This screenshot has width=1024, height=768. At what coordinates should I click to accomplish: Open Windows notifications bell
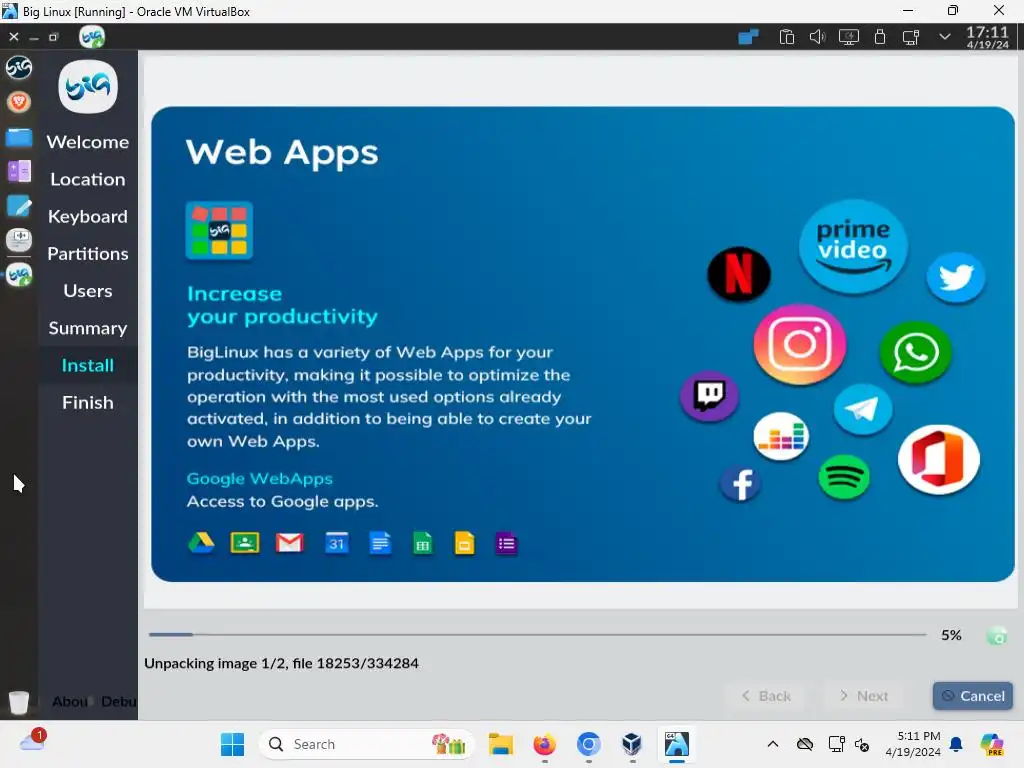point(956,744)
